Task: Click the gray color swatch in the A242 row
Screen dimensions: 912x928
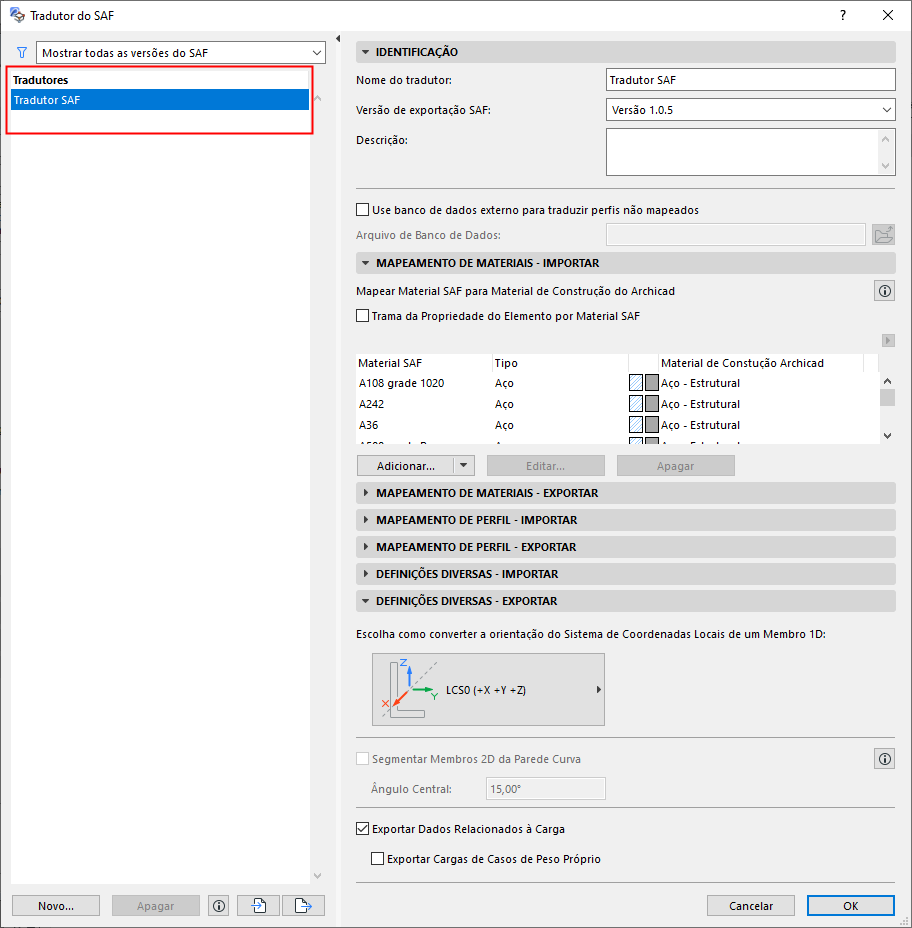Action: pos(652,404)
